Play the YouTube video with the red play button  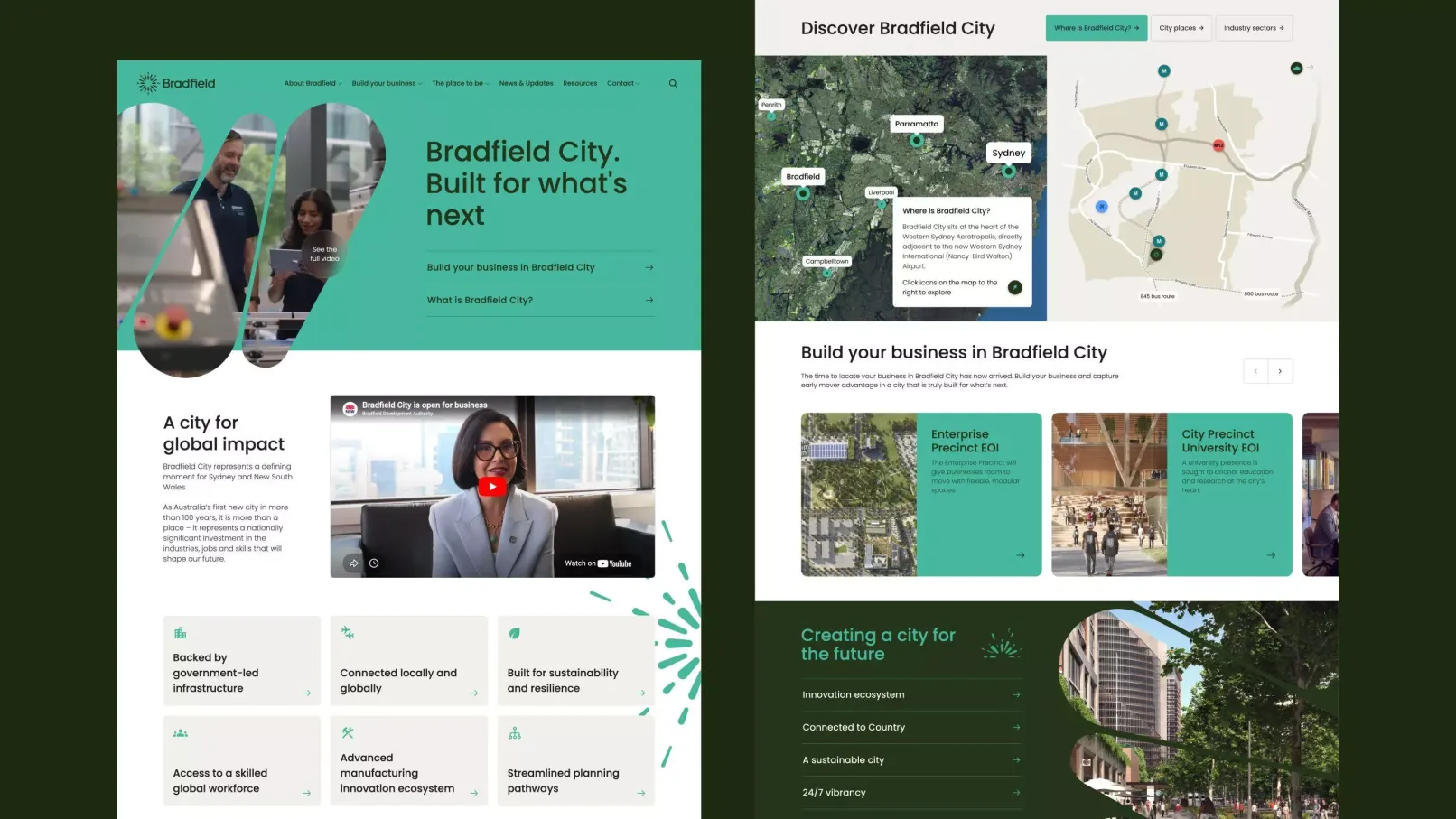pos(492,487)
